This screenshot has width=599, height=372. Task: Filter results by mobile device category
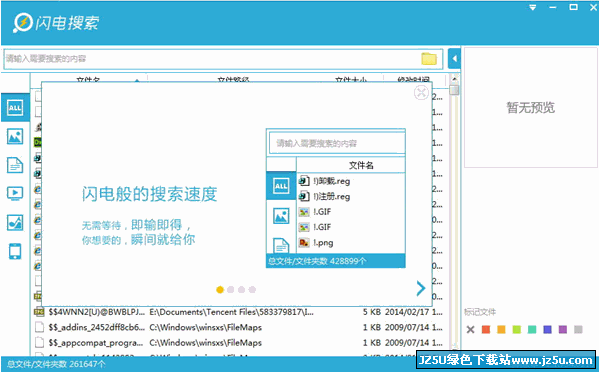(x=15, y=251)
